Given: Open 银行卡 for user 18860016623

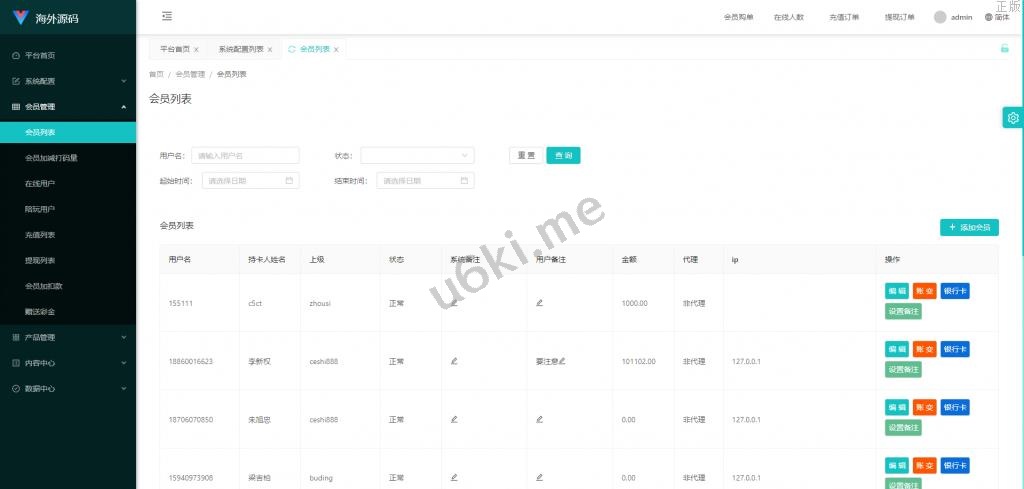Looking at the screenshot, I should tap(954, 349).
